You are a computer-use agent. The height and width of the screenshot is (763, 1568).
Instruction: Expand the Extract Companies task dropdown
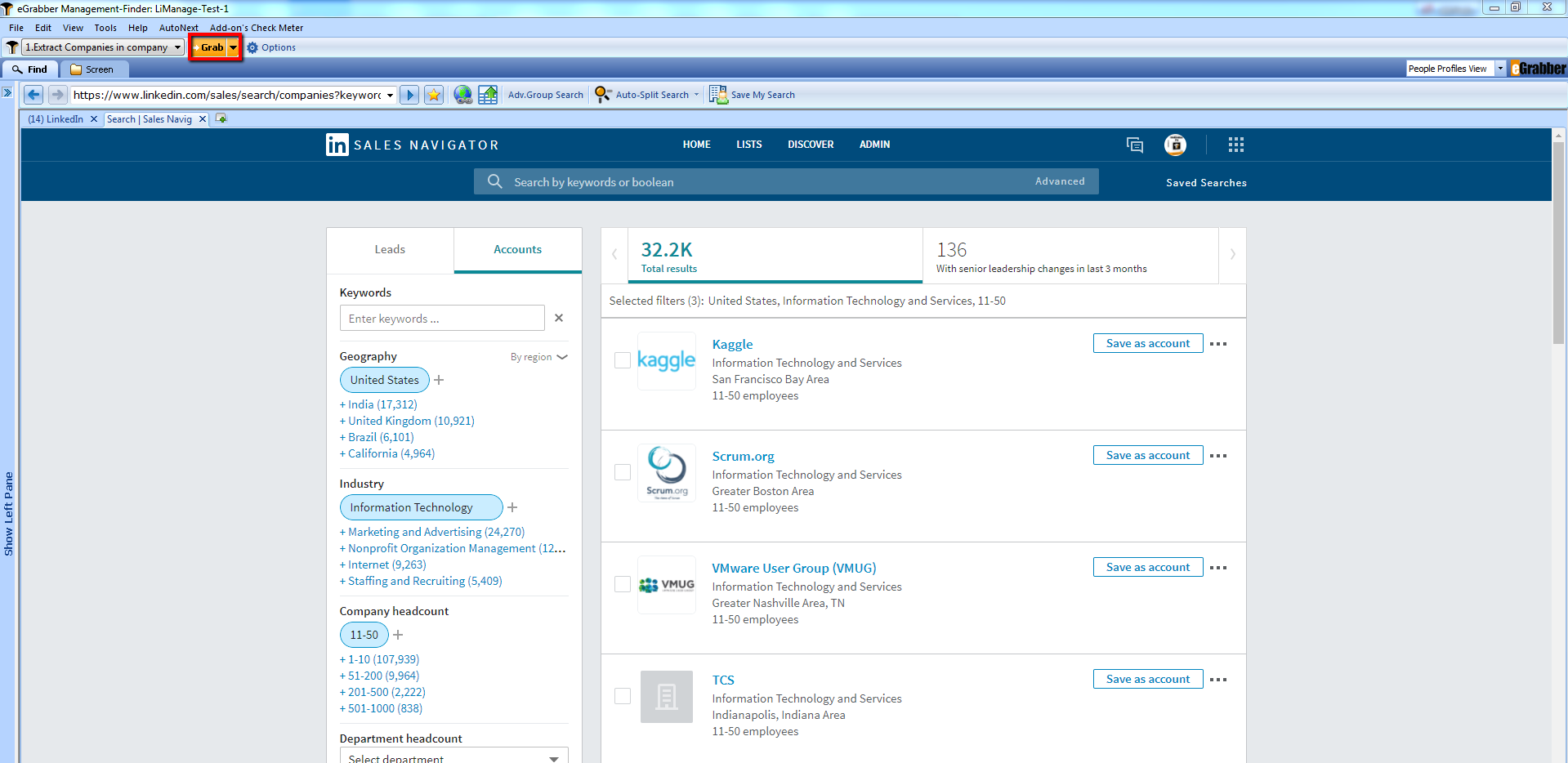178,47
